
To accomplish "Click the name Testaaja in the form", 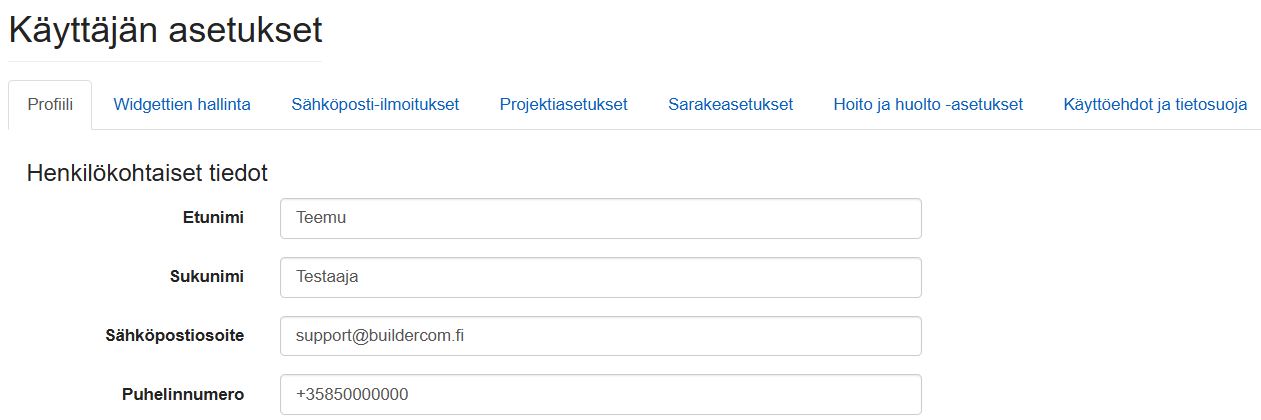I will click(327, 277).
